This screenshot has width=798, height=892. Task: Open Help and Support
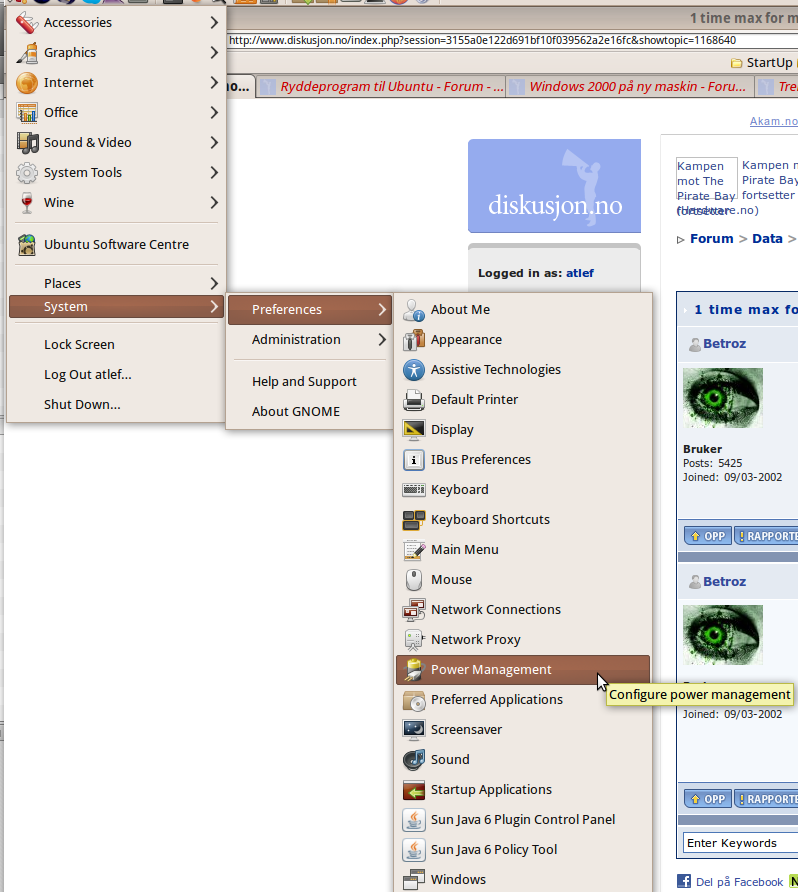(x=309, y=382)
